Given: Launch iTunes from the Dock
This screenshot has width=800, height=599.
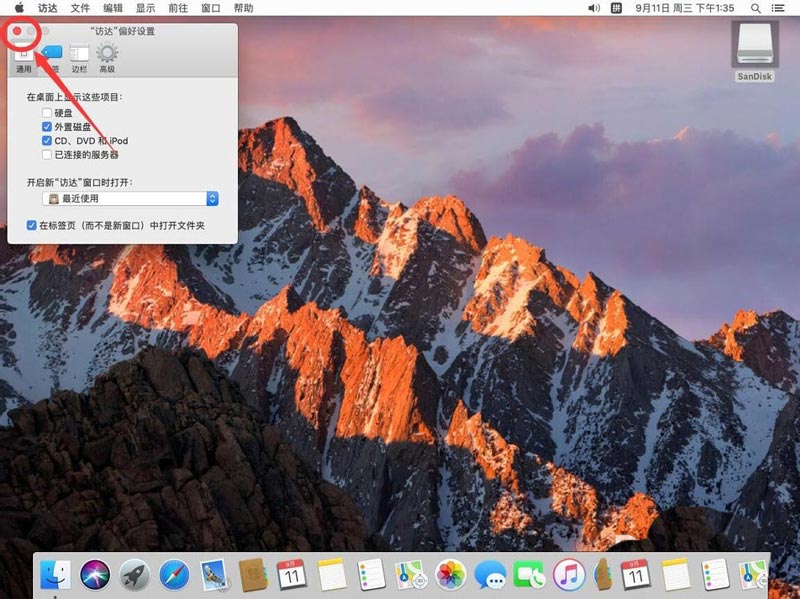Looking at the screenshot, I should click(568, 574).
